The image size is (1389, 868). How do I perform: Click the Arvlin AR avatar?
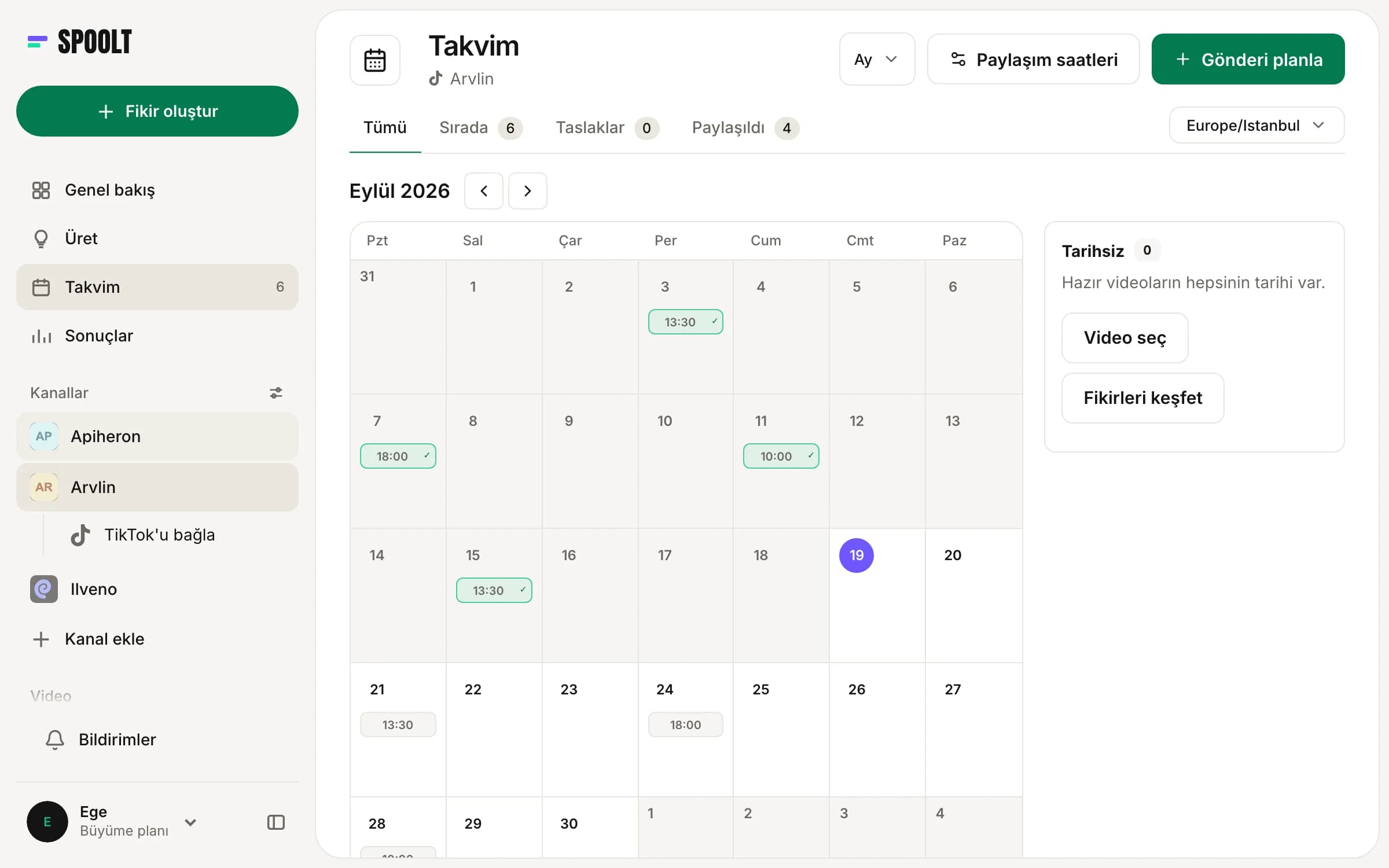click(x=44, y=487)
